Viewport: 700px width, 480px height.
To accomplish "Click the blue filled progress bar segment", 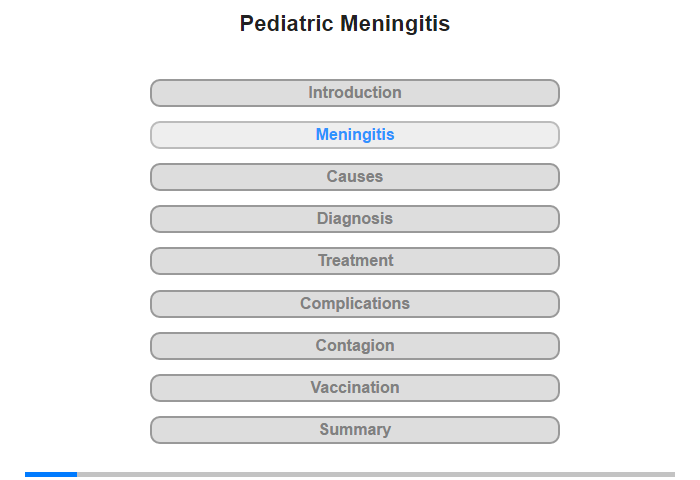I will [51, 474].
